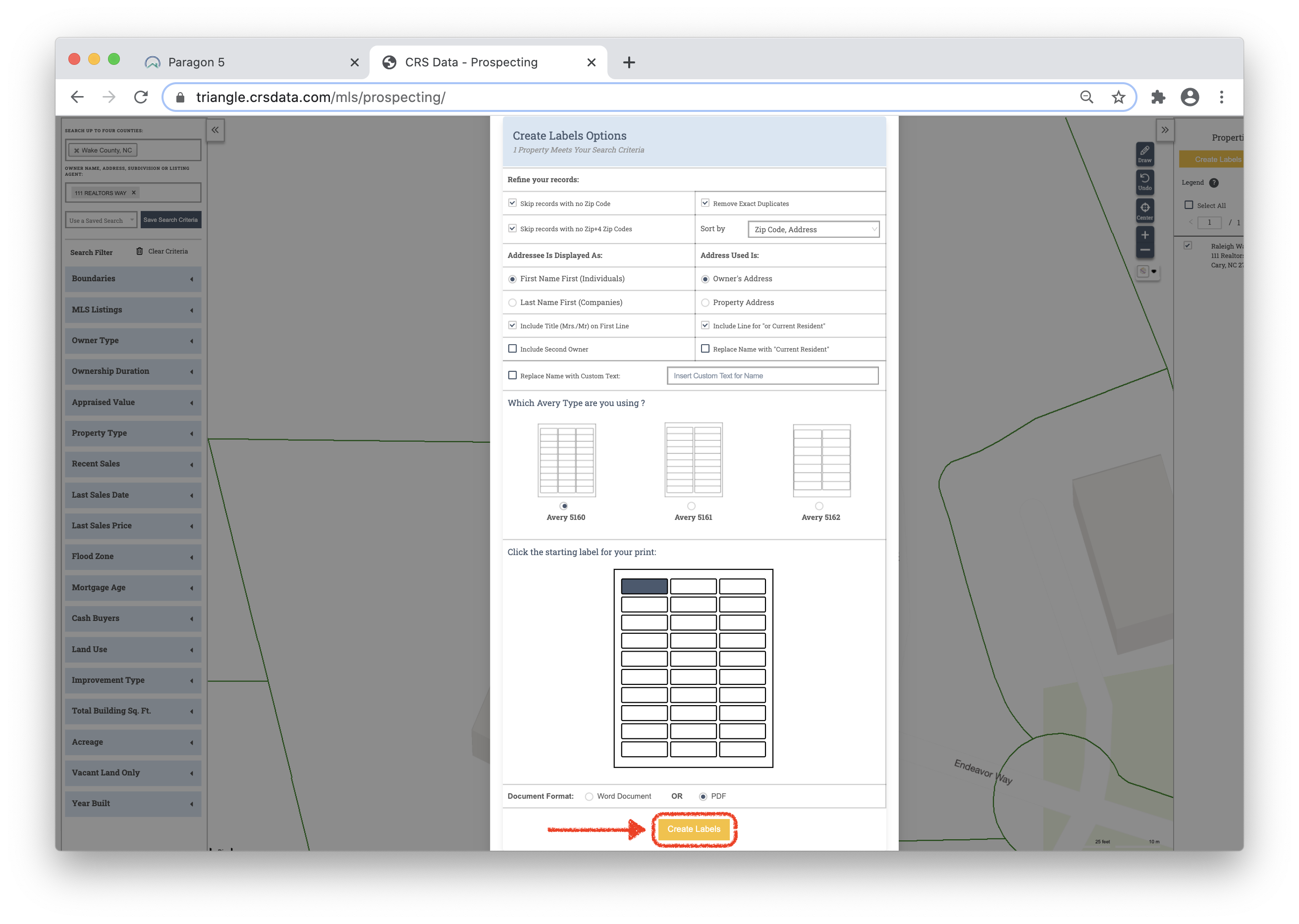Click the browser back arrow
The width and height of the screenshot is (1299, 924).
tap(77, 97)
